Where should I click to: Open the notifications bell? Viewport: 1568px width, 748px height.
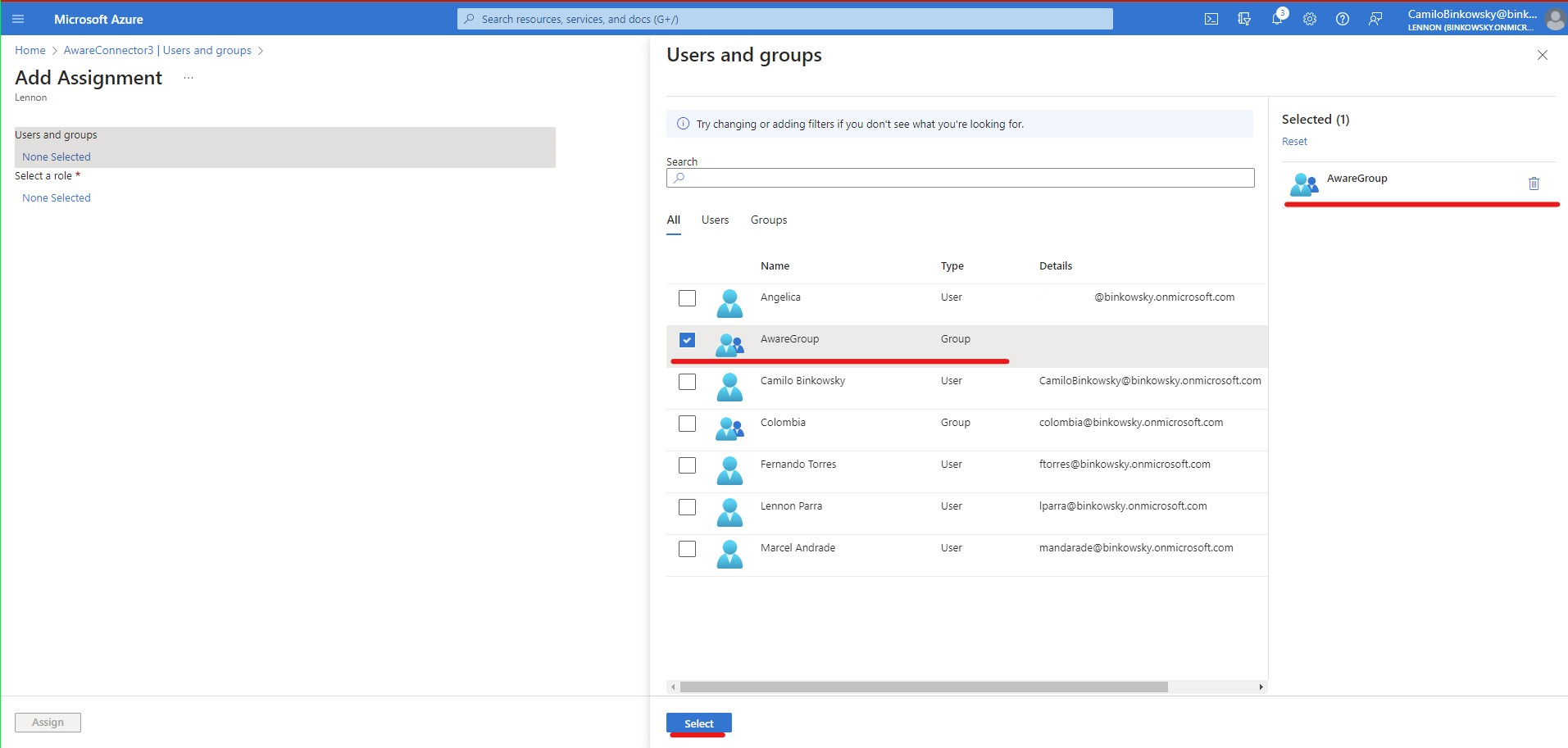[x=1276, y=18]
